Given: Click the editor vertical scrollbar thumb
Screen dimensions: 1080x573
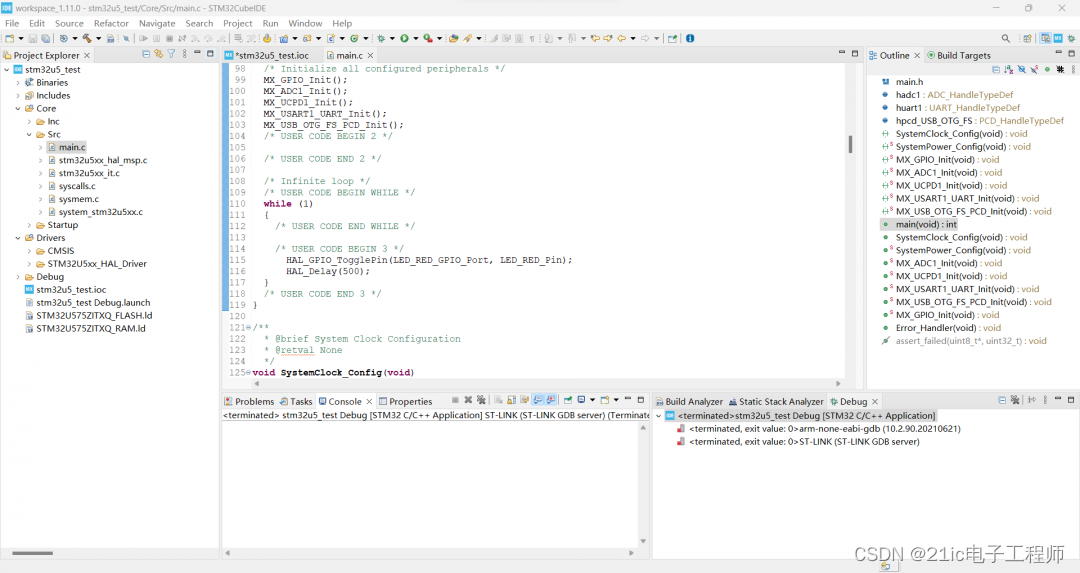Looking at the screenshot, I should click(850, 144).
